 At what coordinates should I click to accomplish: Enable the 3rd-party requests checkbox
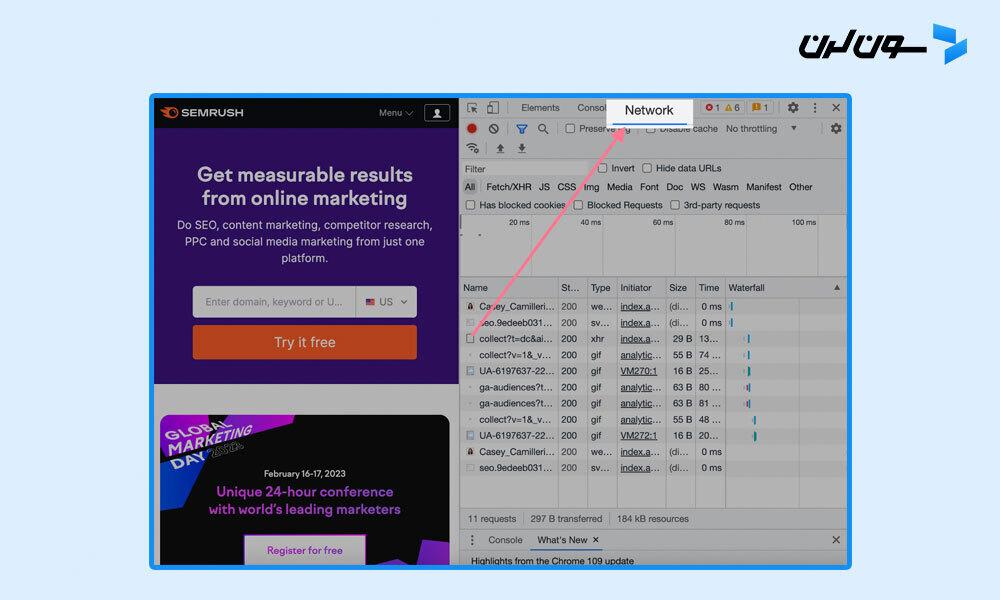point(675,205)
